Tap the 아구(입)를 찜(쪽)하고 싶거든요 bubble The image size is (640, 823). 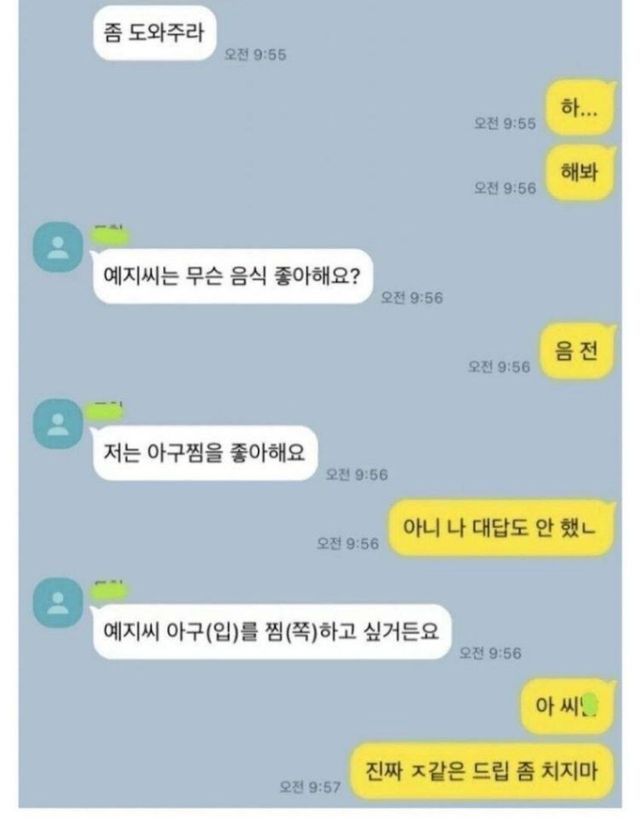(x=271, y=631)
